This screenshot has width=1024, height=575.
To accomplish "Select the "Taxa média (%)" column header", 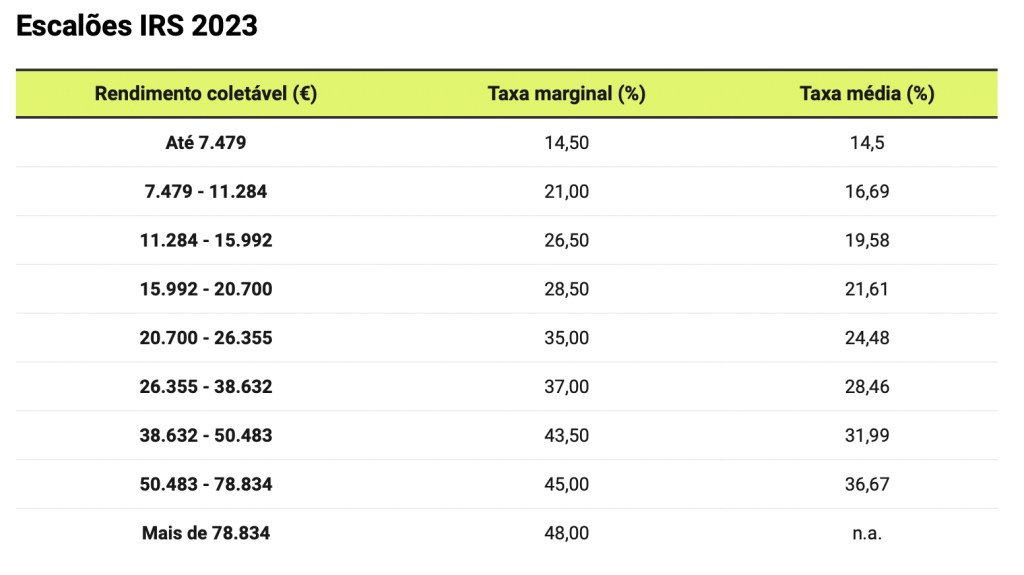I will (867, 94).
